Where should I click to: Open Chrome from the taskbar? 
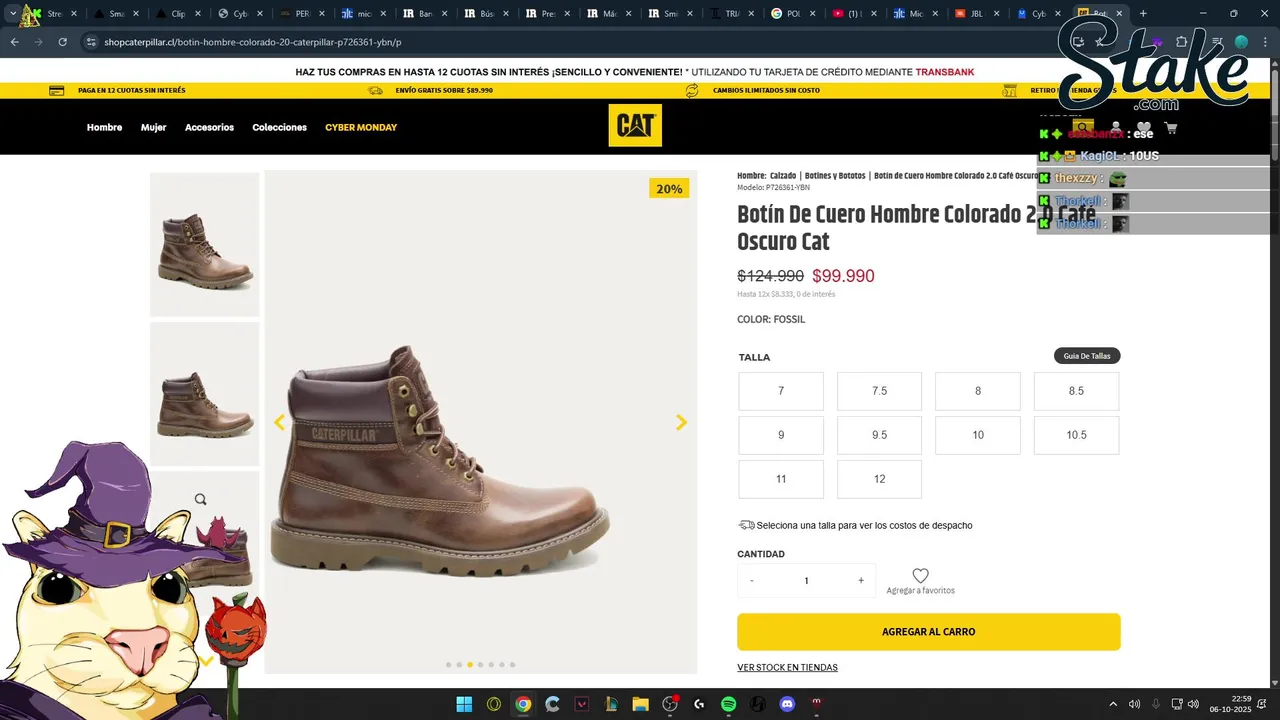pos(523,704)
